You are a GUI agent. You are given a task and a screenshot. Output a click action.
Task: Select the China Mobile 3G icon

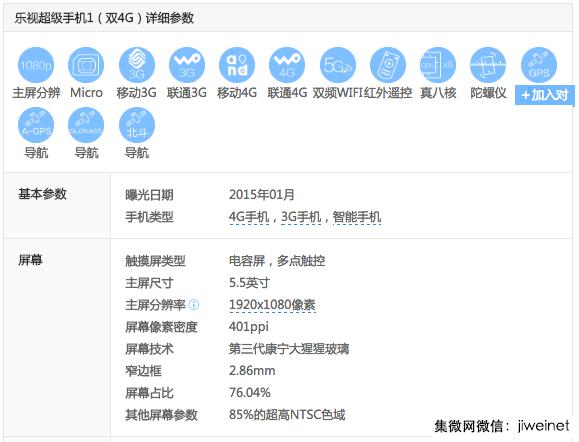pos(137,65)
